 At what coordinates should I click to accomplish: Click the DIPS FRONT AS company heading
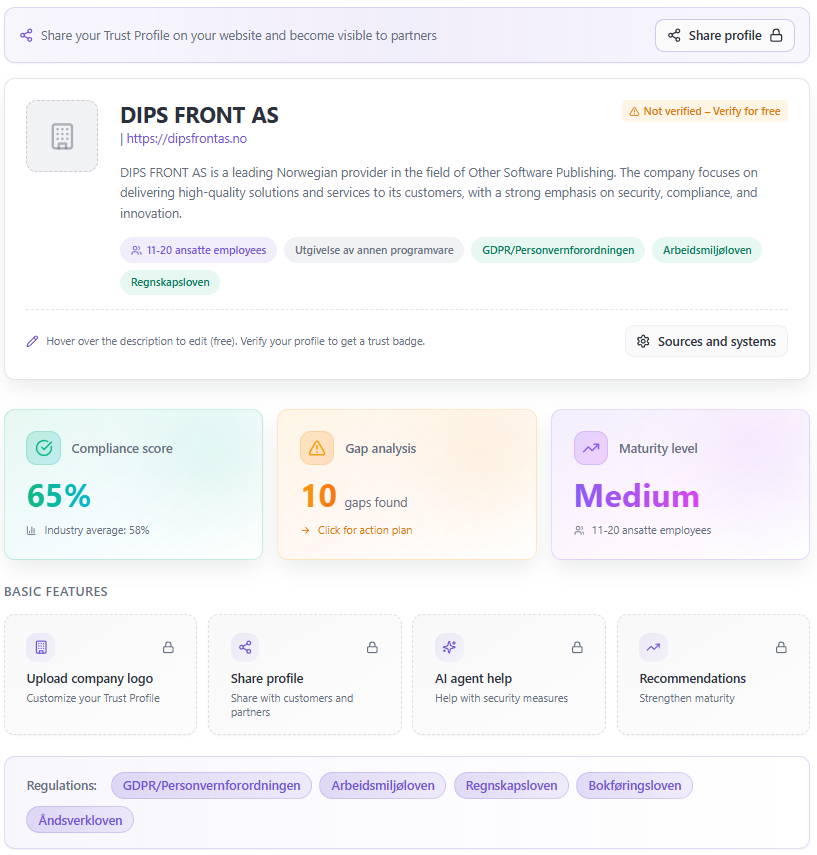tap(200, 115)
